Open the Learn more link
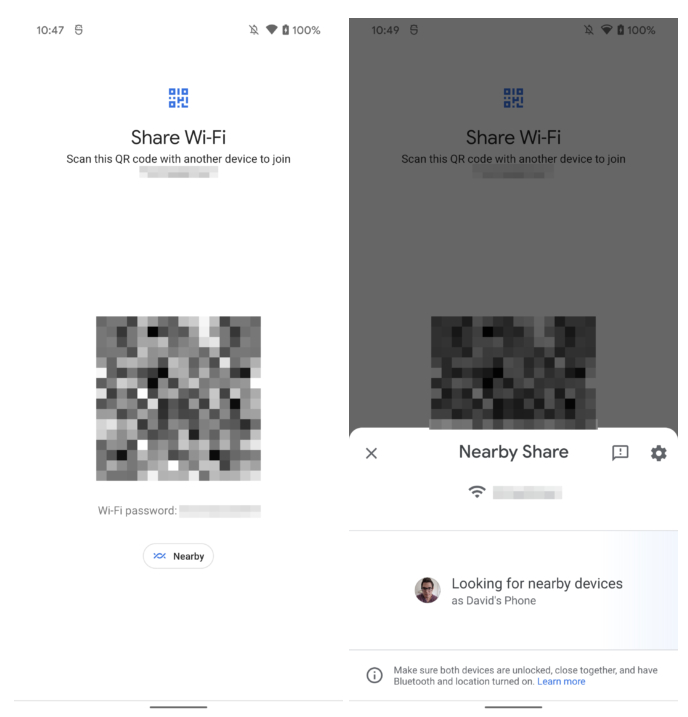The height and width of the screenshot is (717, 688). (x=561, y=681)
